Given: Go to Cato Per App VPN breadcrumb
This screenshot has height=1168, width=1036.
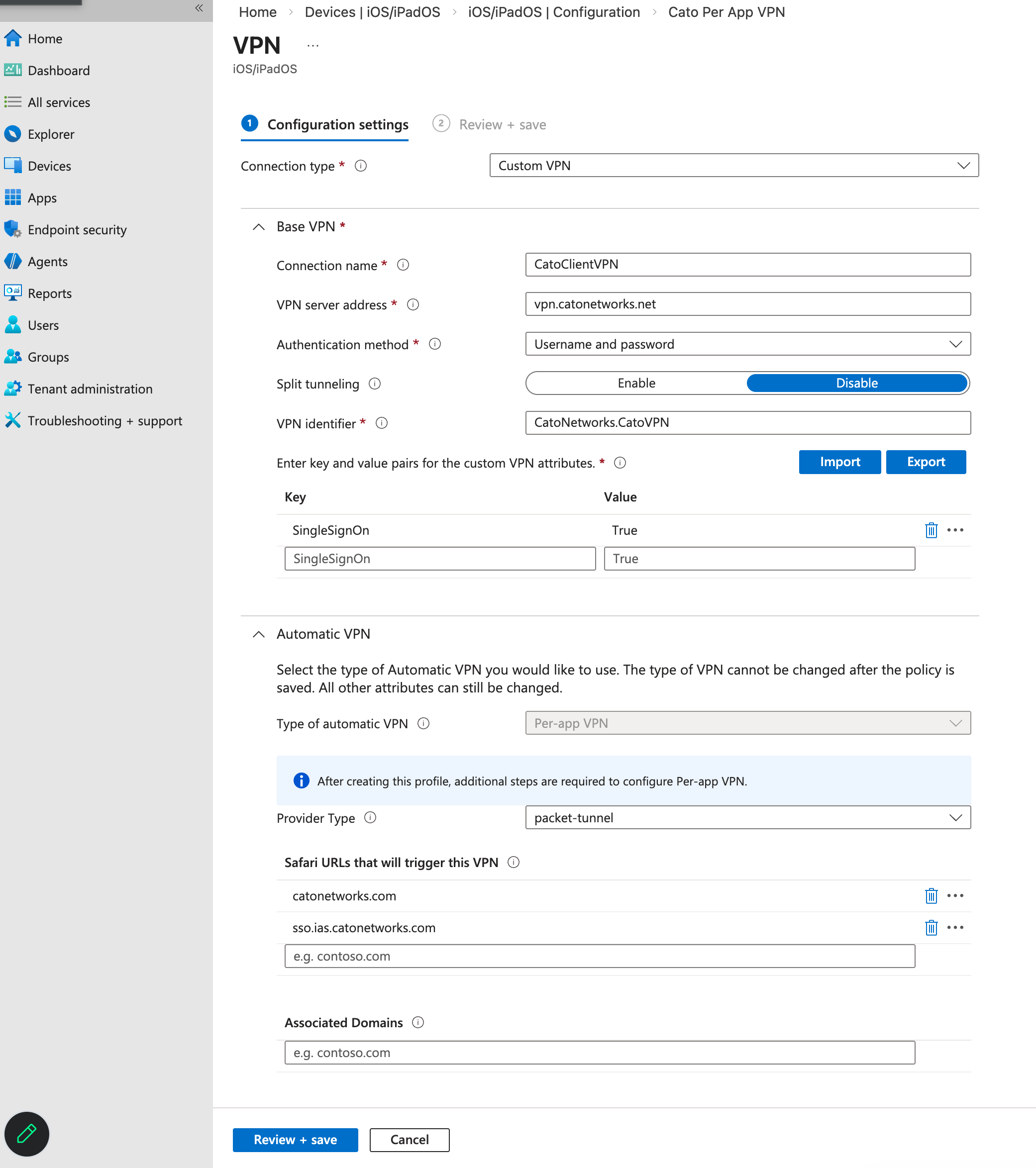Looking at the screenshot, I should pos(726,12).
